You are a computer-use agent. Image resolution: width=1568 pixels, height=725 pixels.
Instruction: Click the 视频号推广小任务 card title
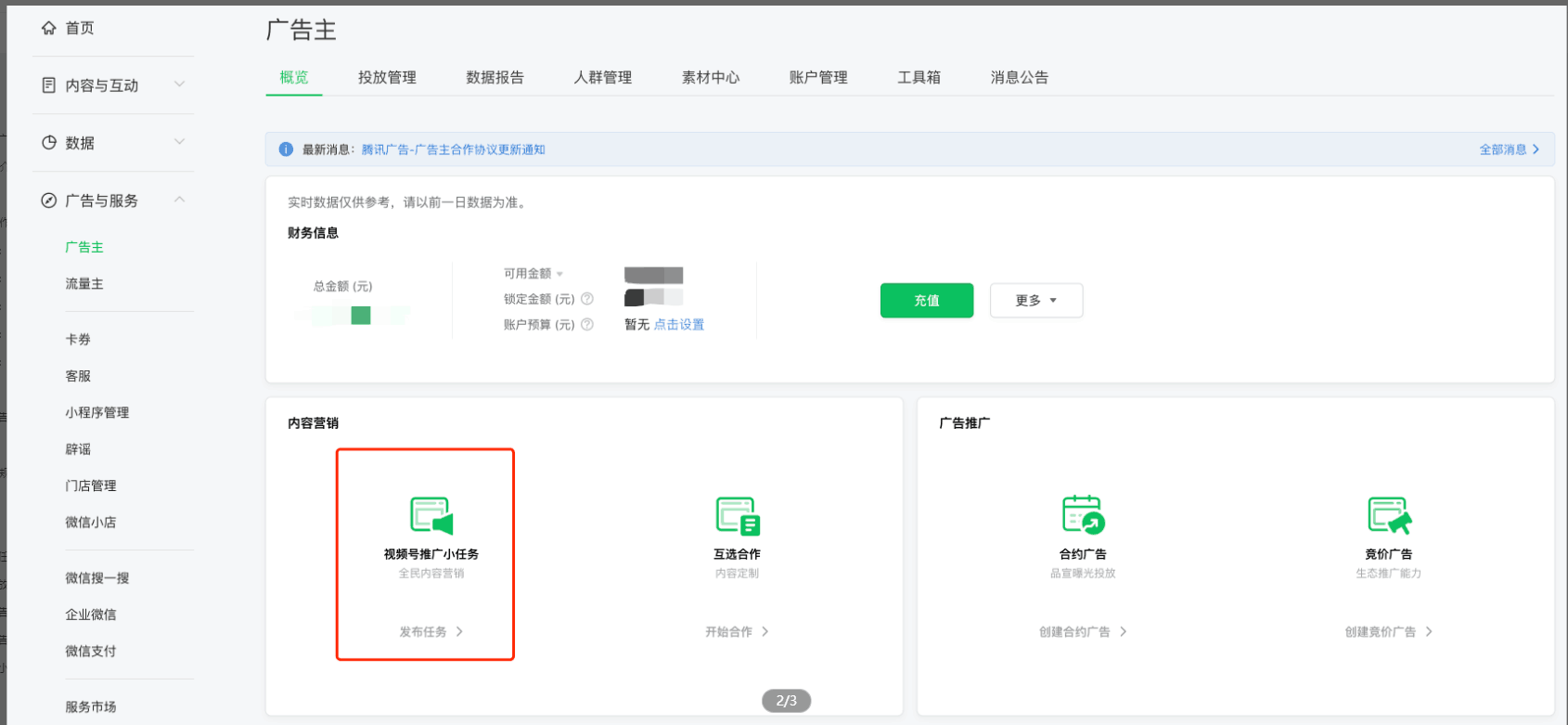click(431, 554)
